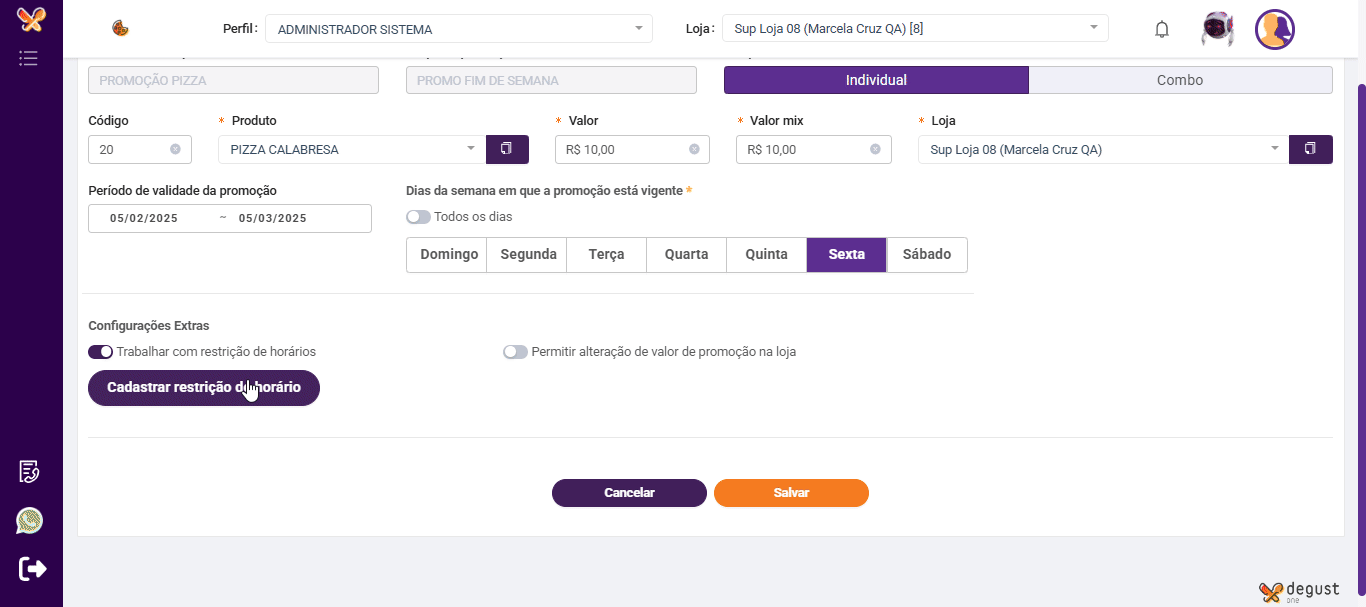The height and width of the screenshot is (607, 1366).
Task: Click the copy icon beside Loja field
Action: click(x=1311, y=149)
